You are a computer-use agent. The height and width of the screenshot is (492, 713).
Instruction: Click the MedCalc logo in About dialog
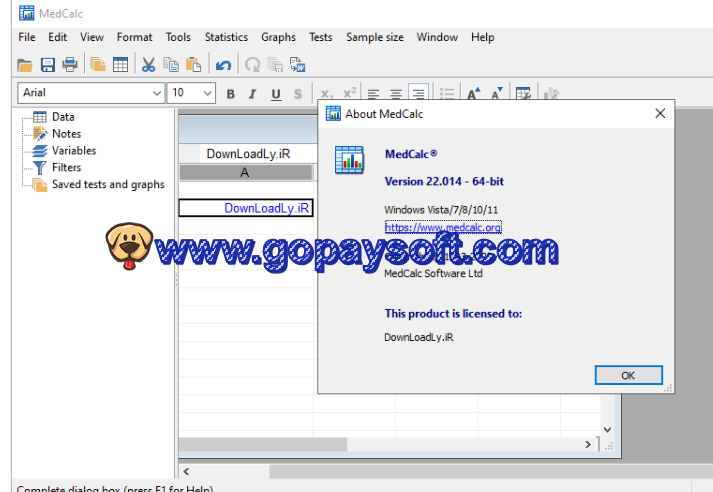pyautogui.click(x=349, y=160)
